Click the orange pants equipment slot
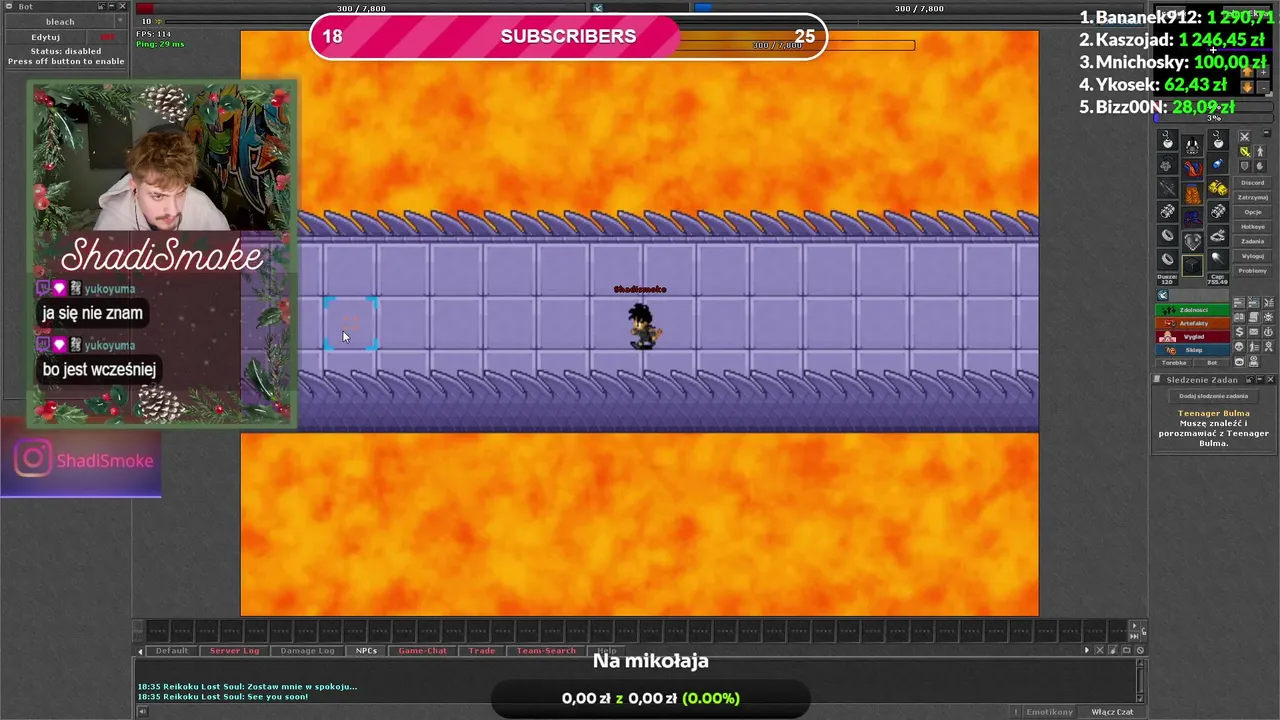1280x720 pixels. pyautogui.click(x=1193, y=195)
